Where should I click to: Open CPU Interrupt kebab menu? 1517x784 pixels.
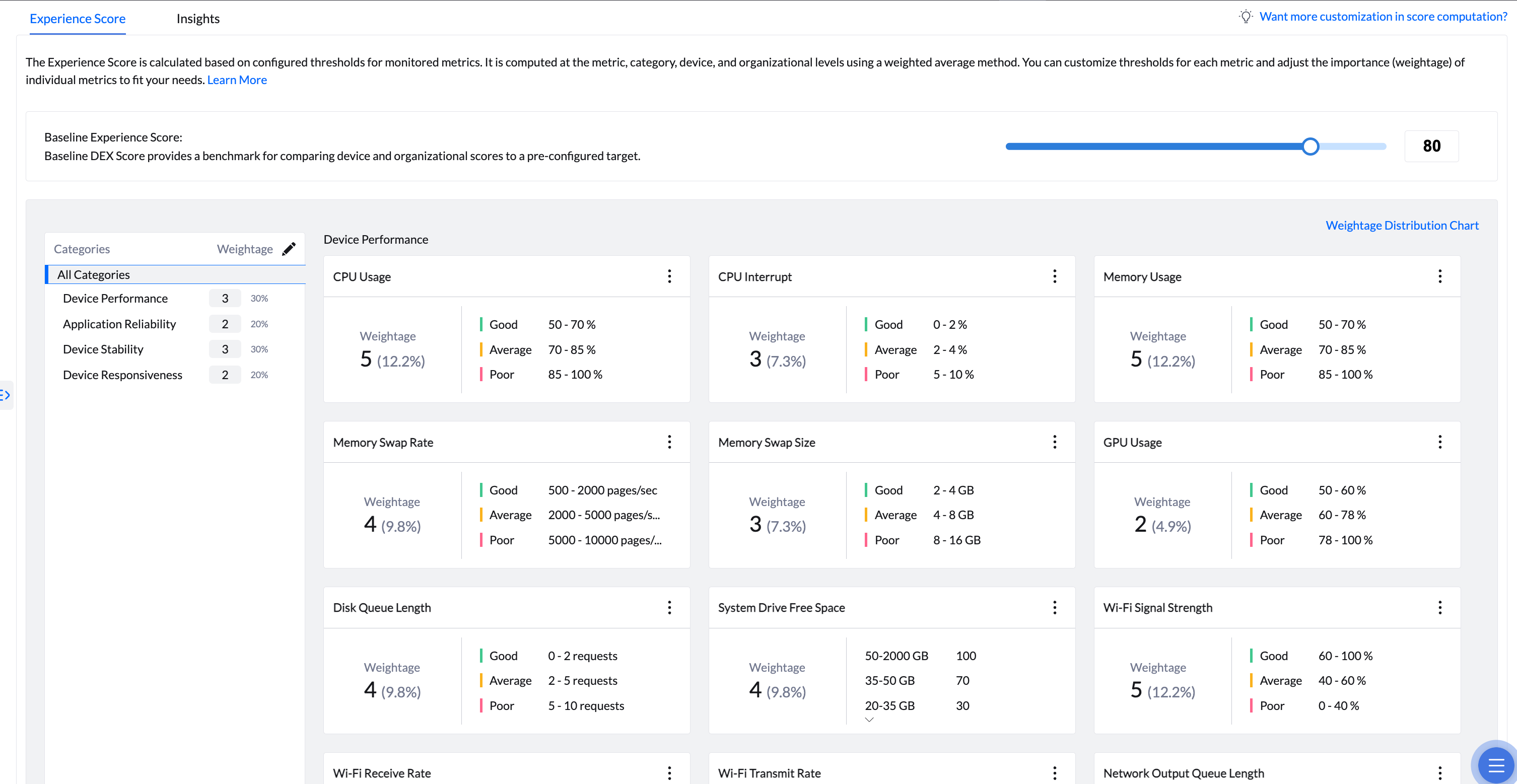point(1054,276)
